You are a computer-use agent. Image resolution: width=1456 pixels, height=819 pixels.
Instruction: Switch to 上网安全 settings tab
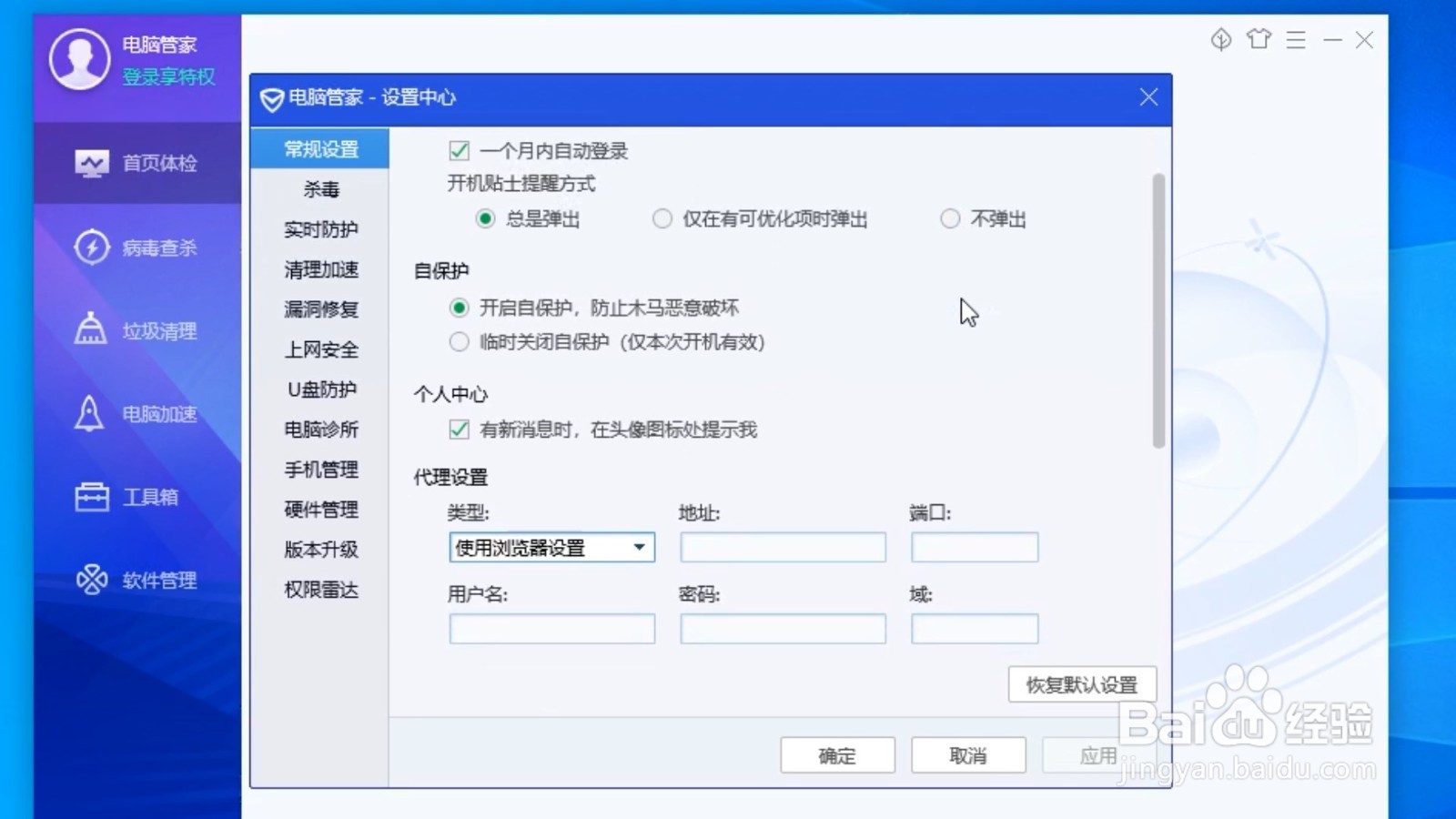click(x=320, y=349)
